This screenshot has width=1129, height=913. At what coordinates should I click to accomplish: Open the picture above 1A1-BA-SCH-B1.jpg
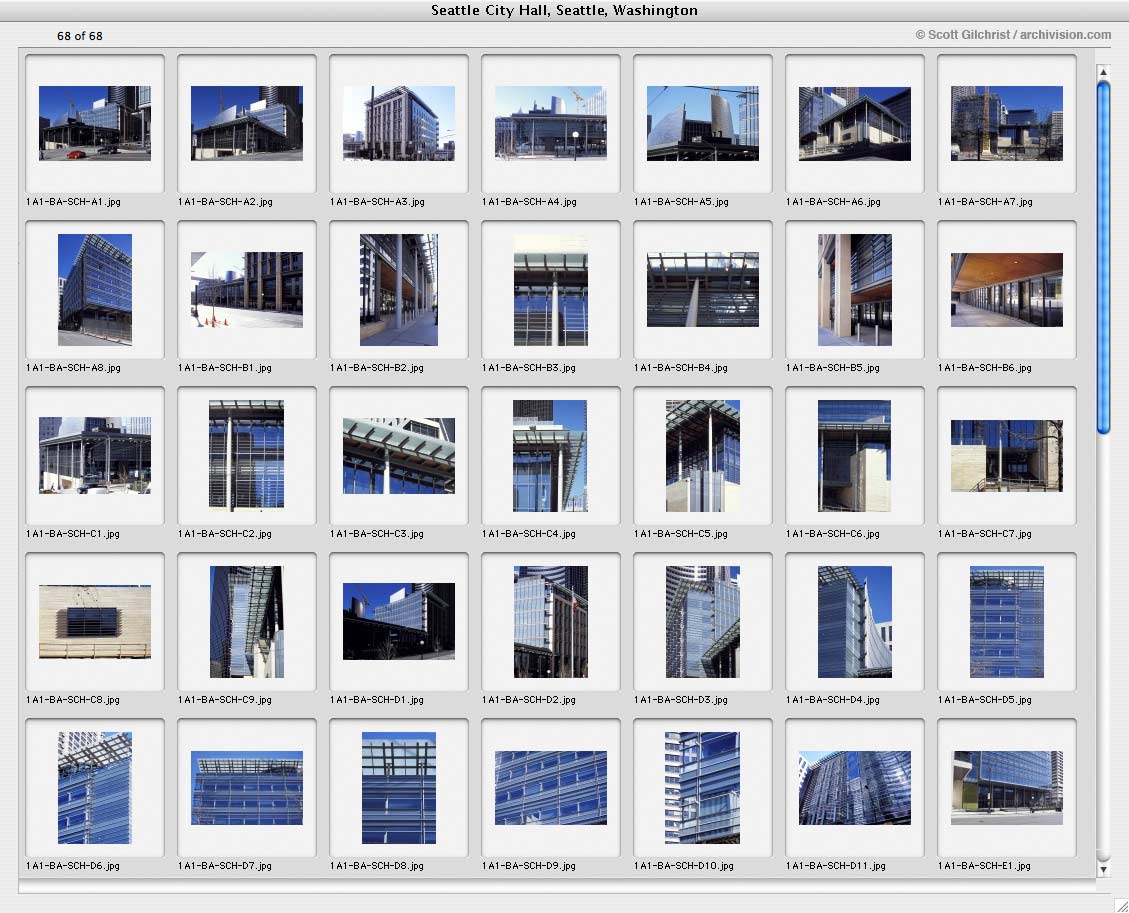[x=247, y=289]
